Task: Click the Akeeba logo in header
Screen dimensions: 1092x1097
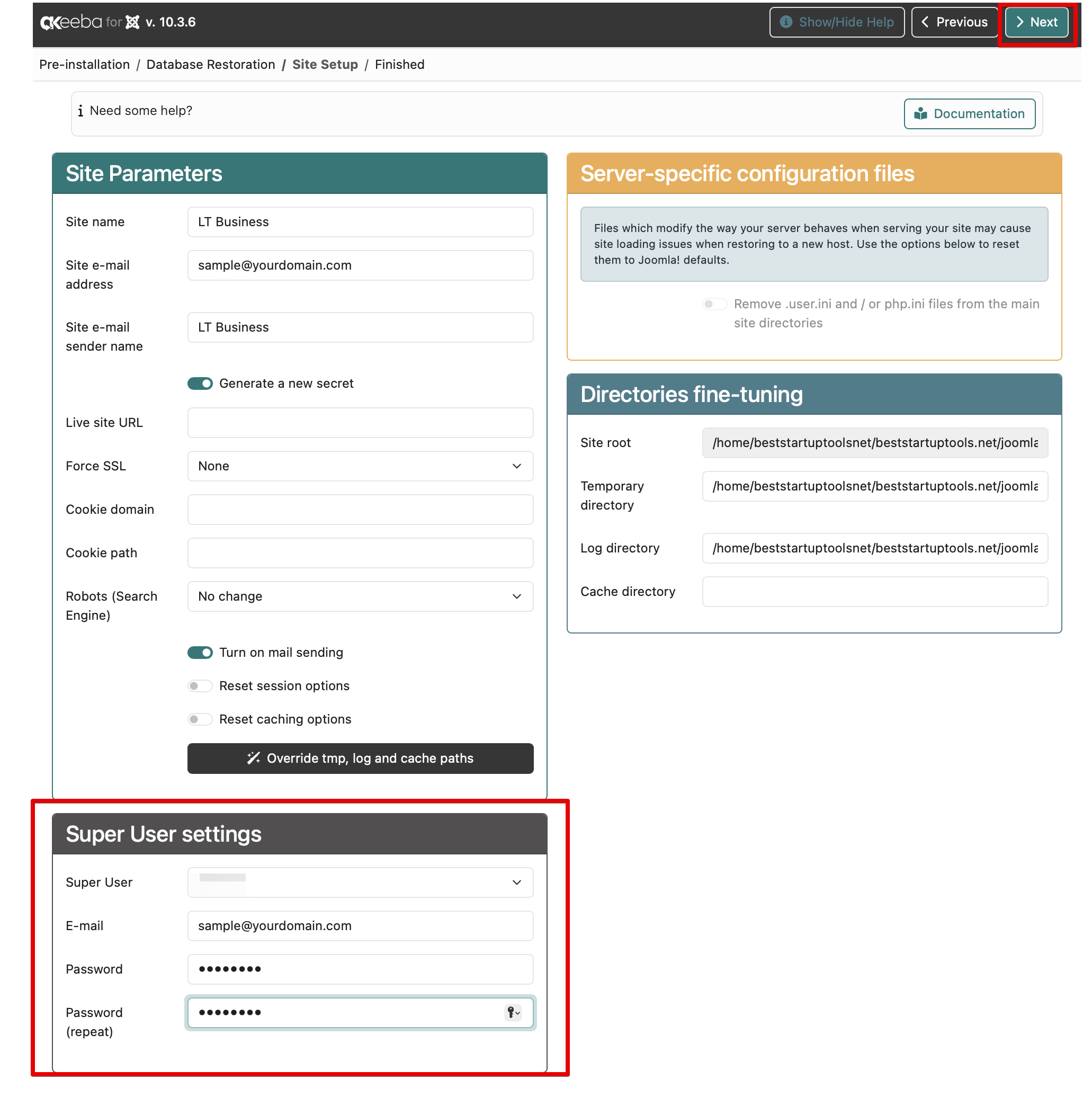Action: (71, 22)
